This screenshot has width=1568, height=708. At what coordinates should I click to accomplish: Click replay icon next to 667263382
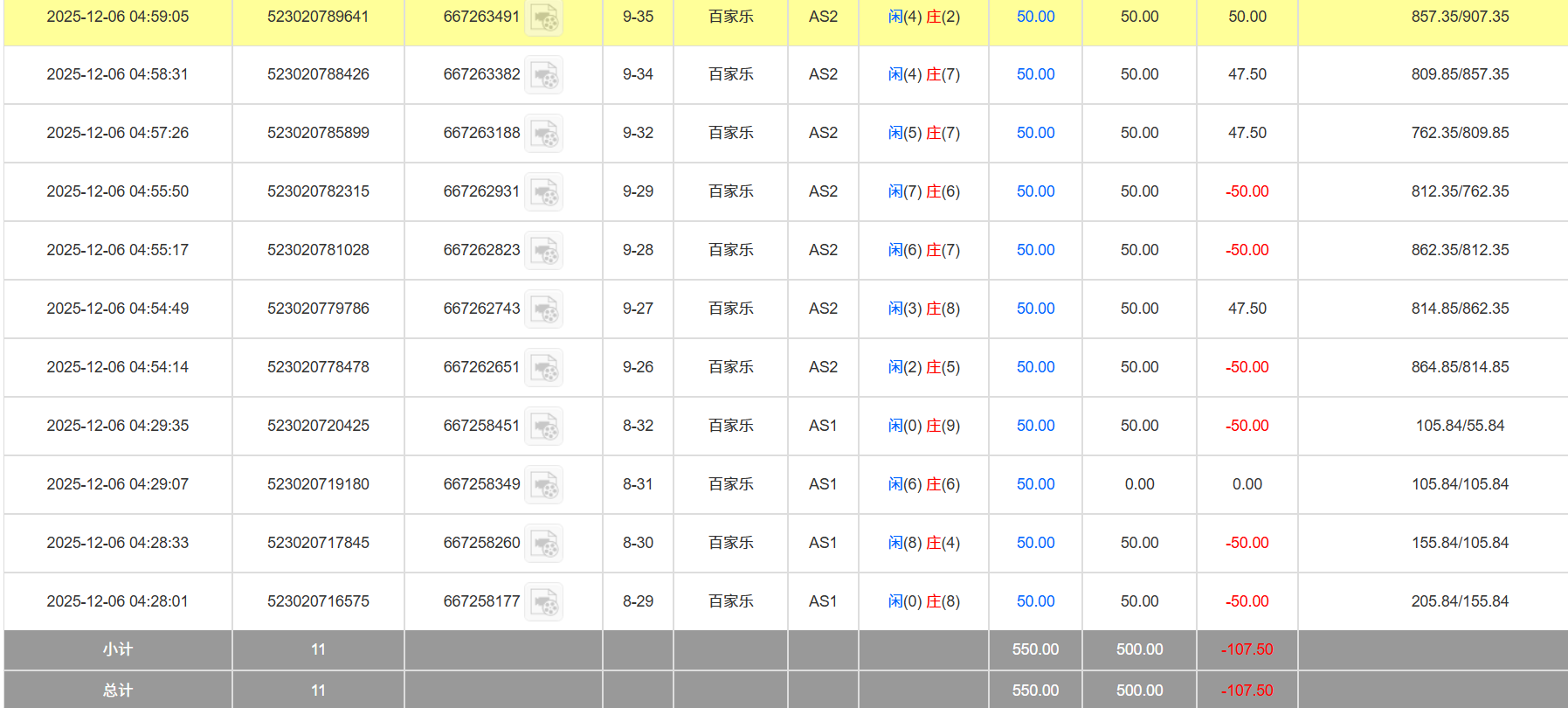pyautogui.click(x=543, y=75)
